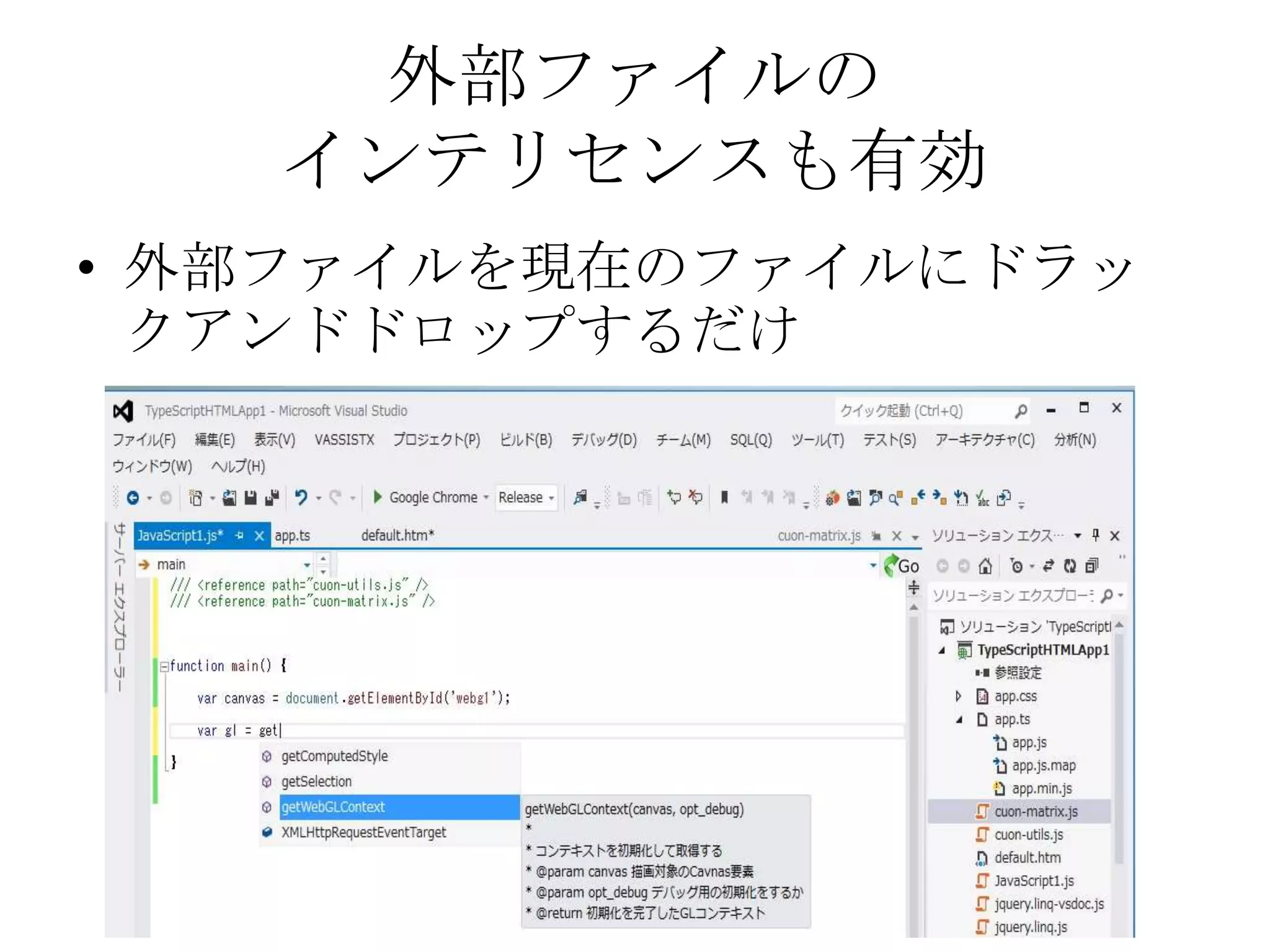Expand the app.css tree node

click(x=959, y=697)
